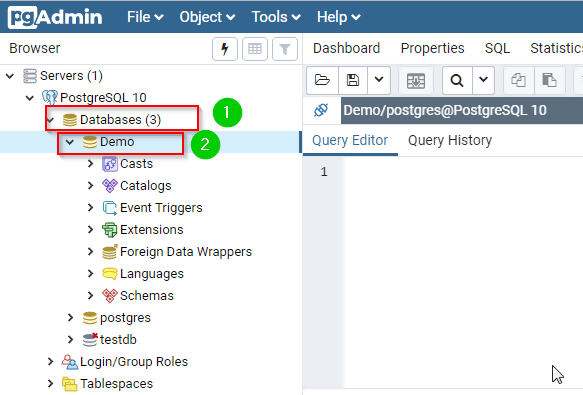
Task: Click the Save Data Changes icon
Action: pyautogui.click(x=416, y=80)
